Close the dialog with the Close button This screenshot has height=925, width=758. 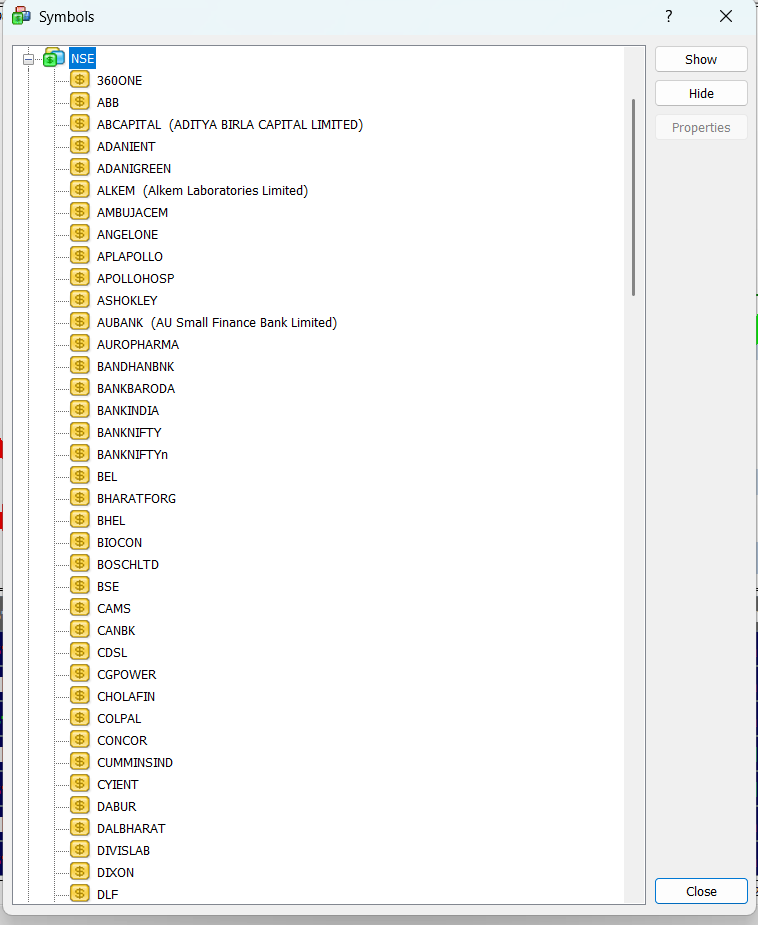(701, 891)
